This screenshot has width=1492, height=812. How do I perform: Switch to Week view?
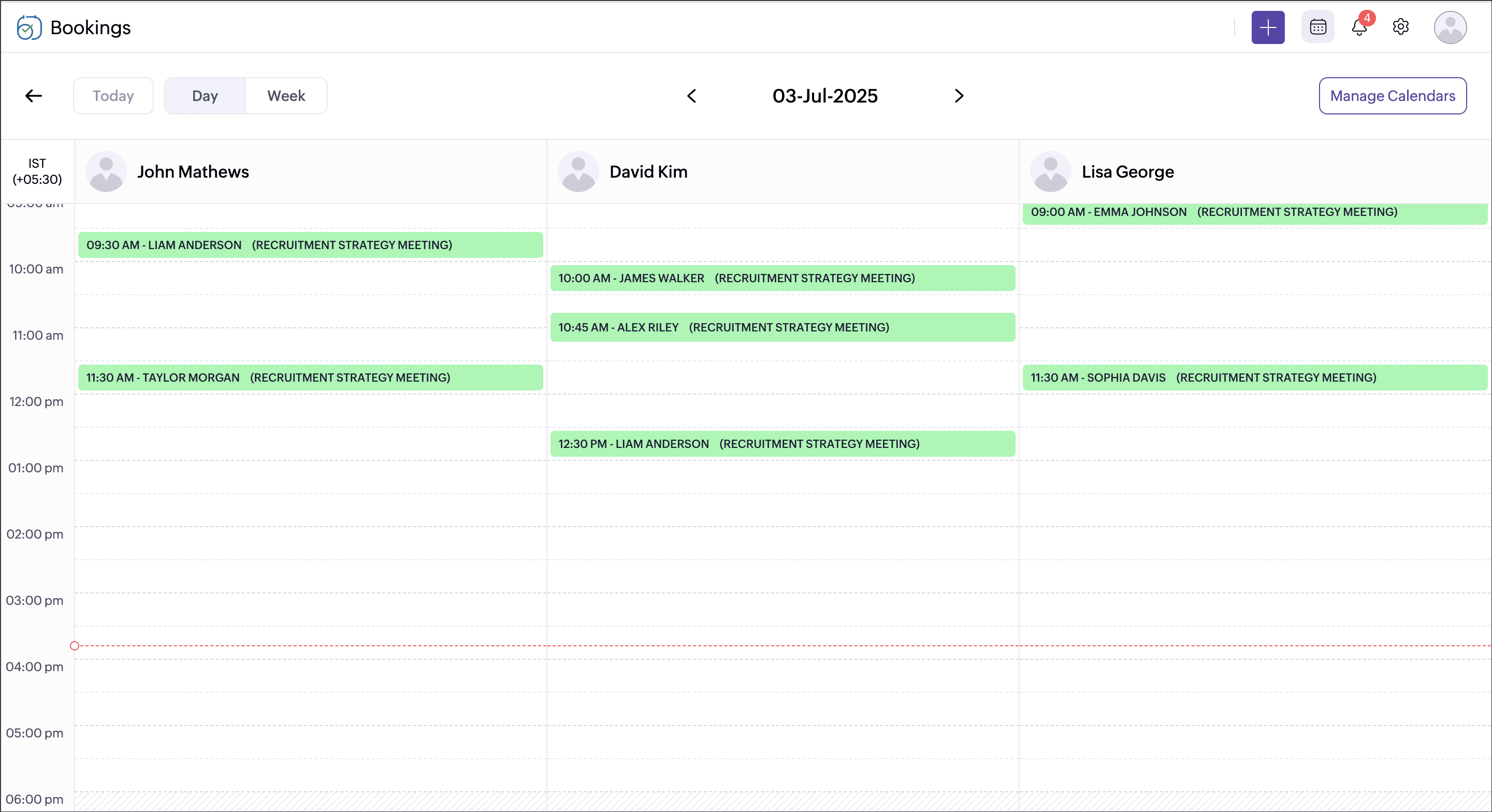(x=286, y=96)
